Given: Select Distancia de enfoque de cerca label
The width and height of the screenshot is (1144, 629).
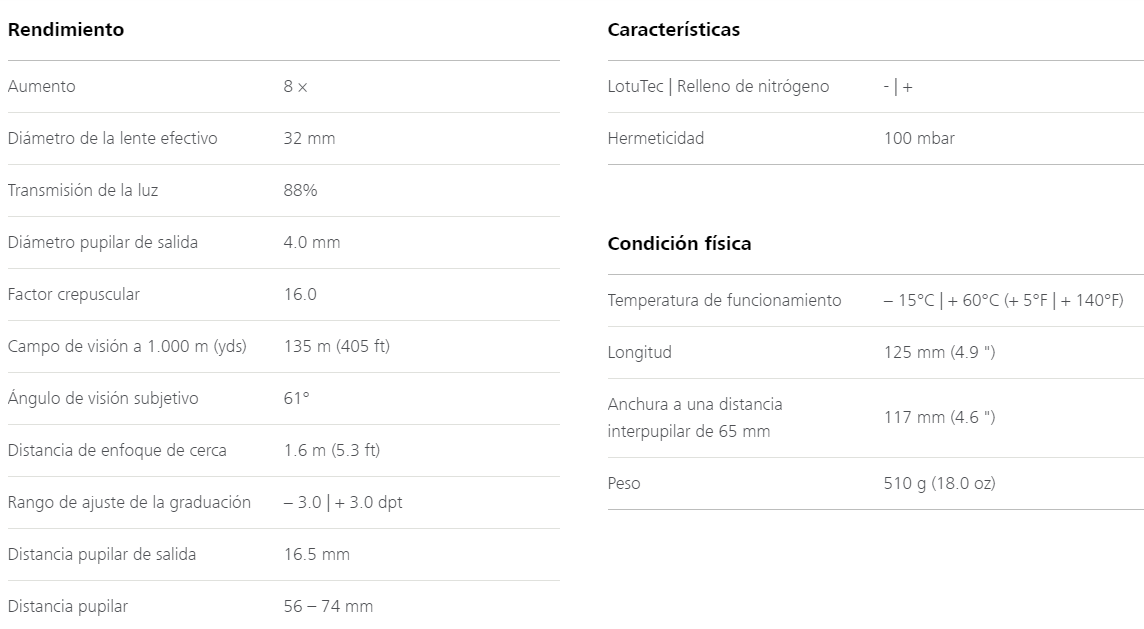Looking at the screenshot, I should 117,450.
